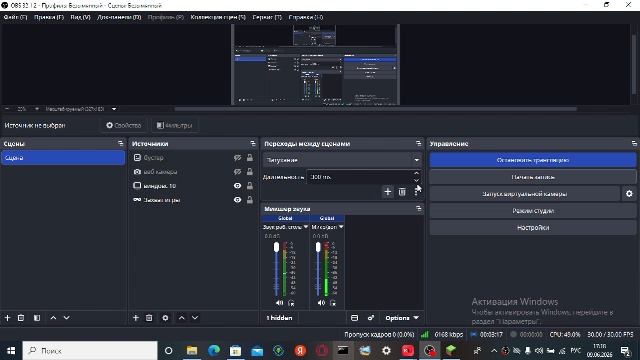Open the Вид menu

pyautogui.click(x=80, y=17)
